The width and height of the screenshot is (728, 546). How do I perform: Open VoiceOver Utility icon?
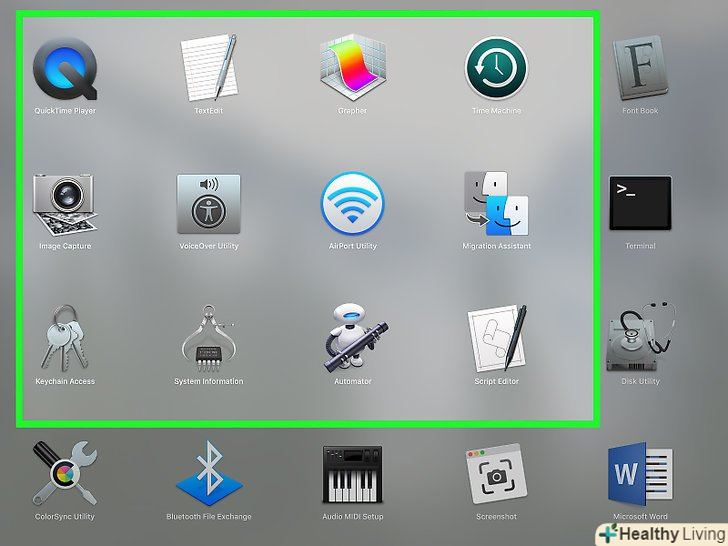(209, 204)
